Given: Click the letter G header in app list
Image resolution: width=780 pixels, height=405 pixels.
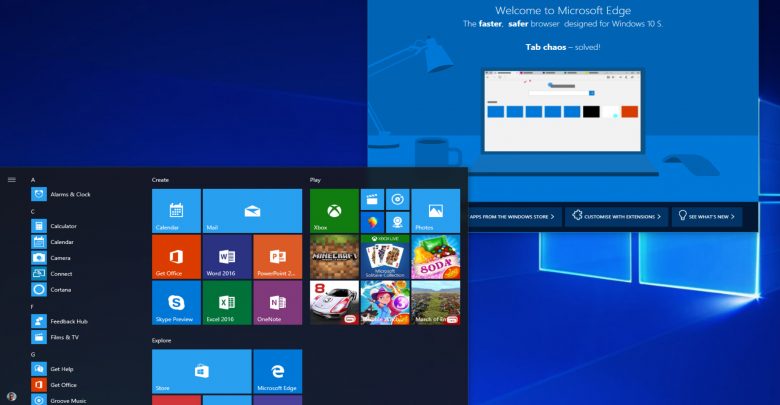Looking at the screenshot, I should click(x=33, y=354).
